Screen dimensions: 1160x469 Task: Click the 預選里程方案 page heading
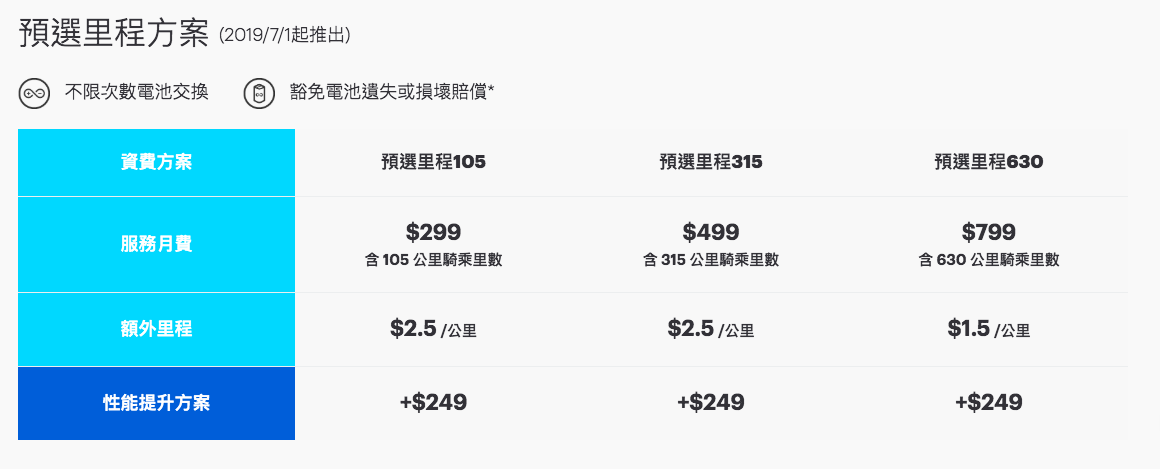pyautogui.click(x=114, y=34)
